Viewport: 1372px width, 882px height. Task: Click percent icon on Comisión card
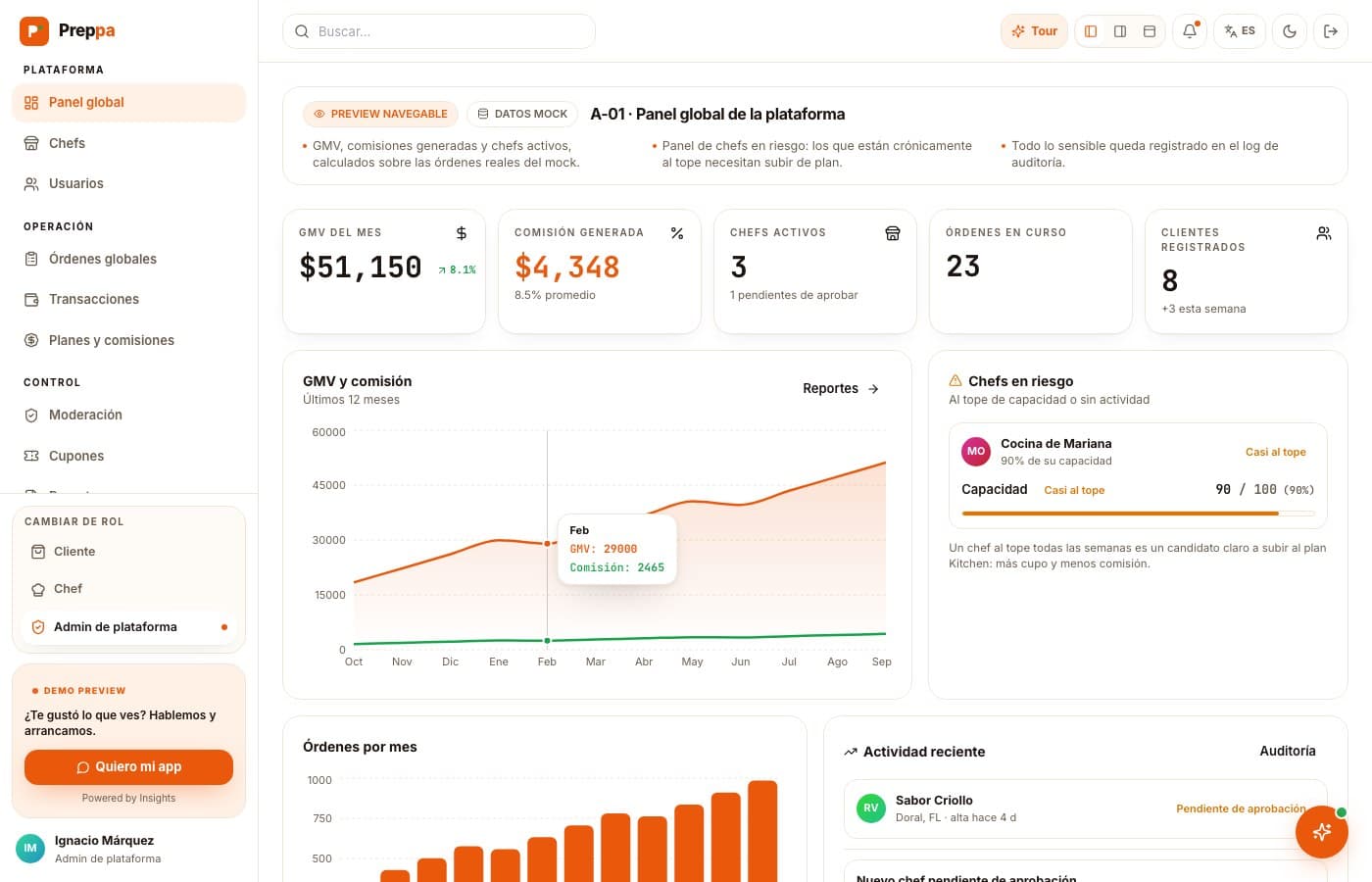point(677,233)
